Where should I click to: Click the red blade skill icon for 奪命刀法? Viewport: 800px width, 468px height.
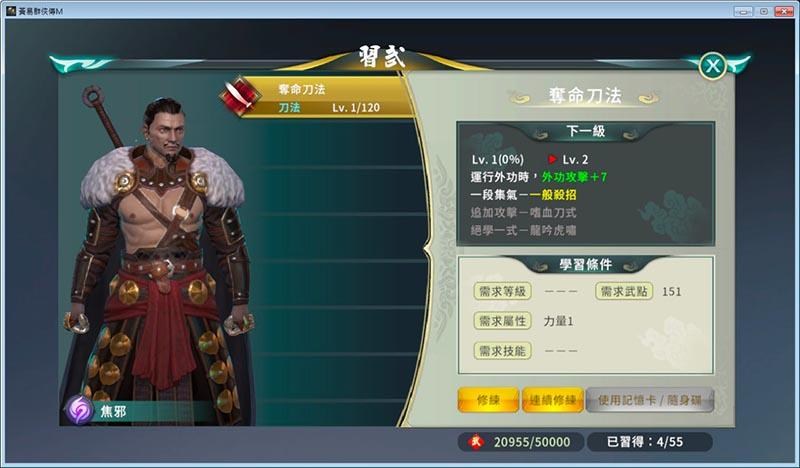239,96
